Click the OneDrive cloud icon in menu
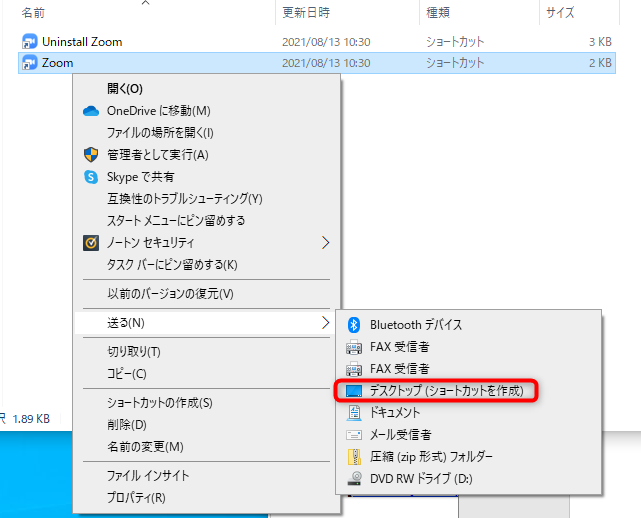The width and height of the screenshot is (641, 518). (x=91, y=111)
